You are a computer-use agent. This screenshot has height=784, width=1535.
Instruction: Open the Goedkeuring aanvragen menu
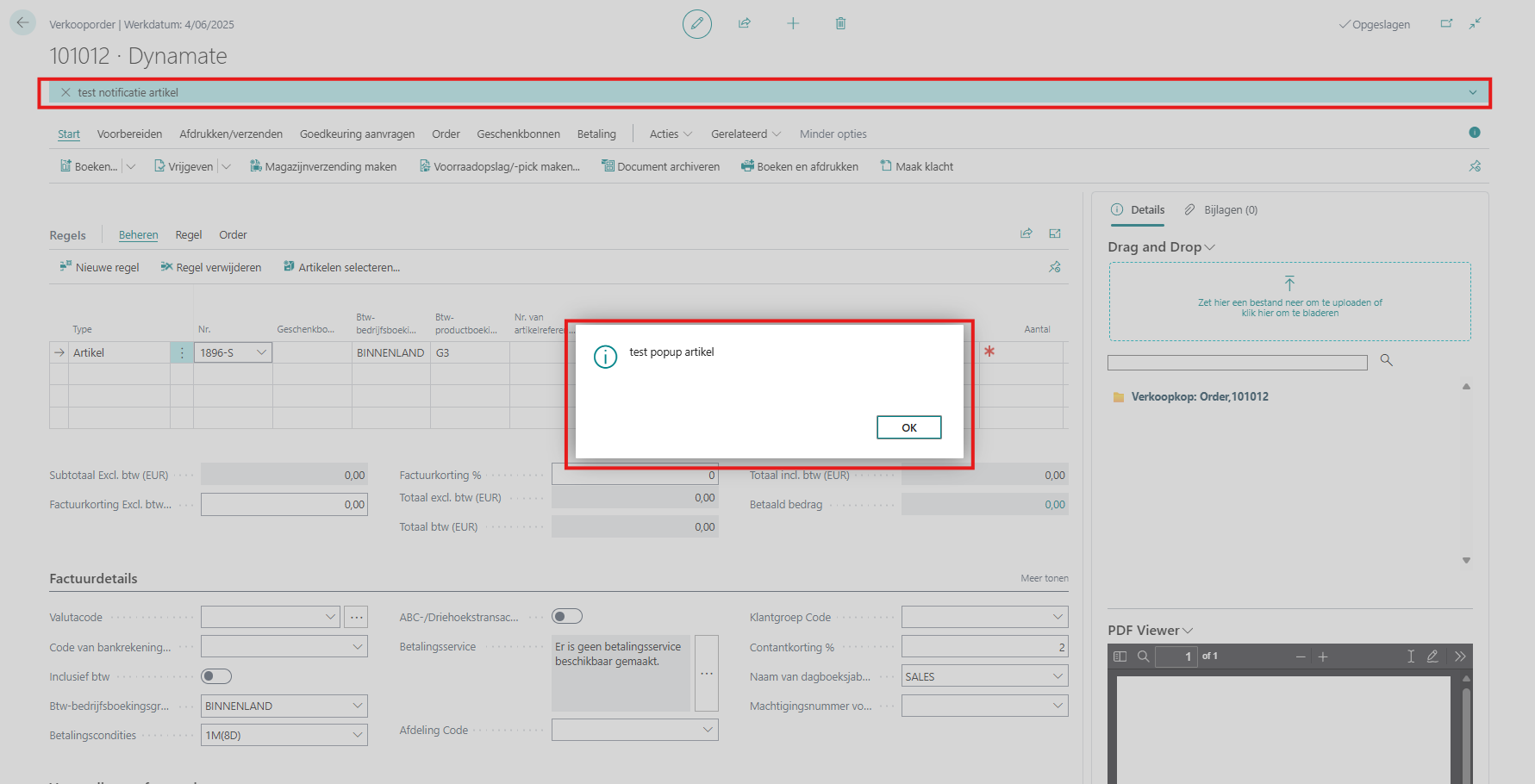[x=357, y=134]
